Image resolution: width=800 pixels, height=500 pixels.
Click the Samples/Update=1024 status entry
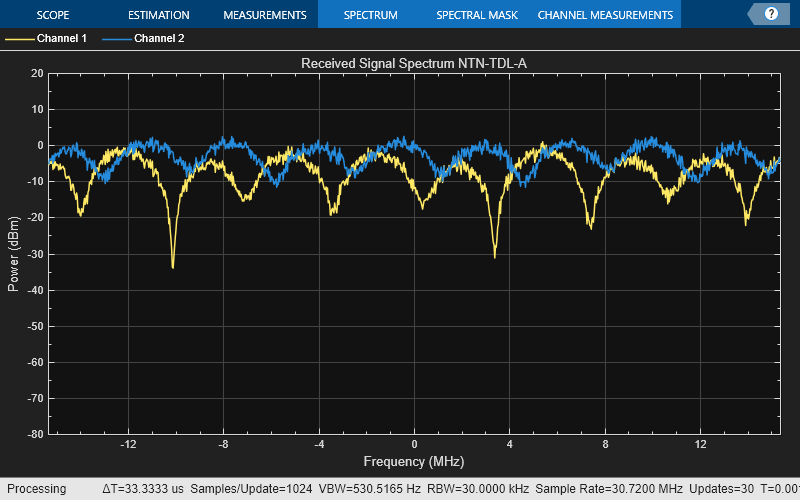(x=251, y=489)
